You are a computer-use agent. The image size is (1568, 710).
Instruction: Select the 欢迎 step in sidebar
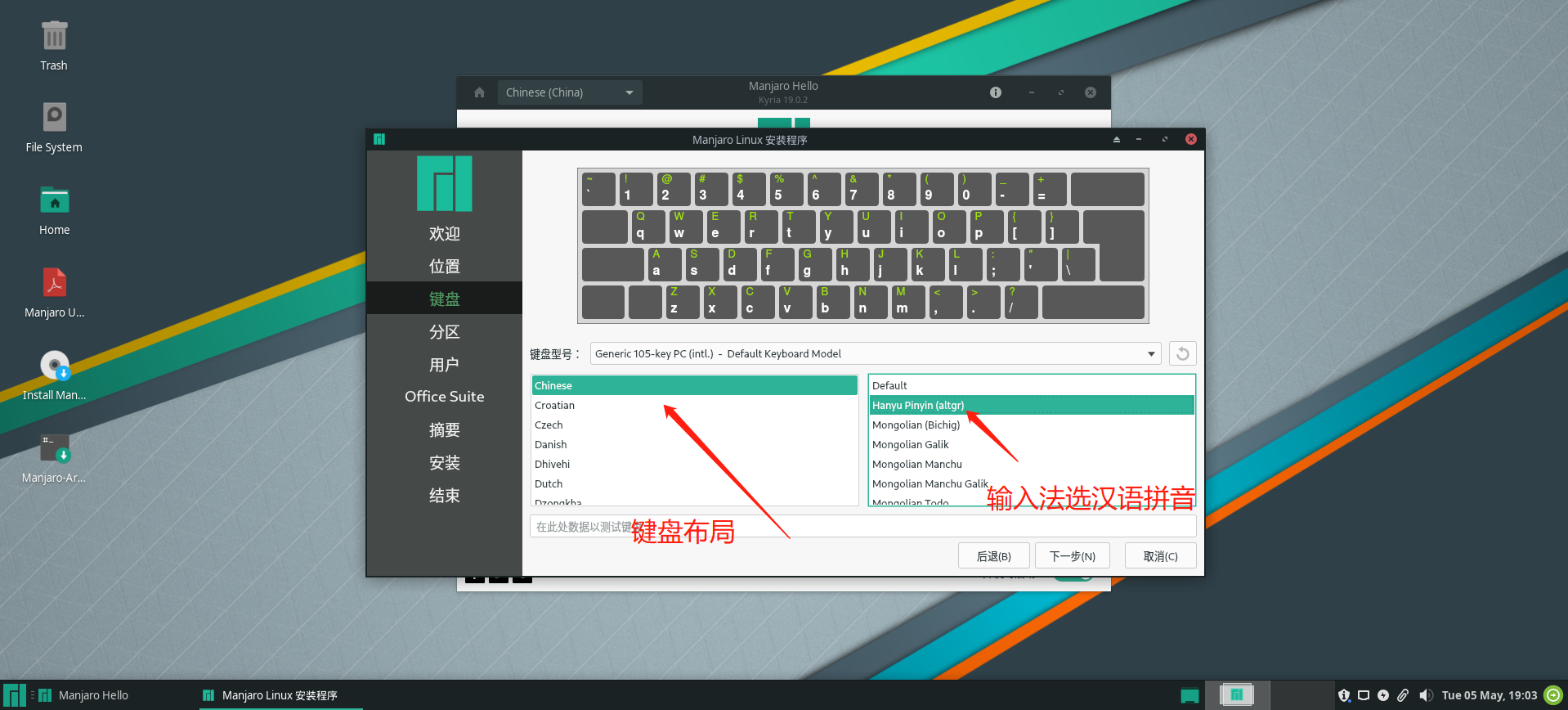pos(444,234)
